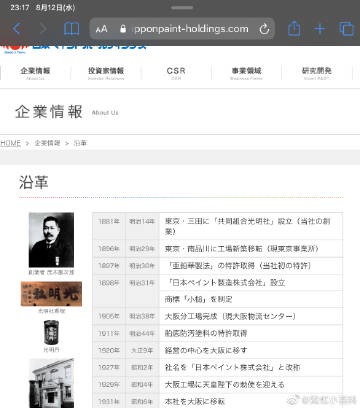Tap the padlock icon in address bar

click(123, 29)
